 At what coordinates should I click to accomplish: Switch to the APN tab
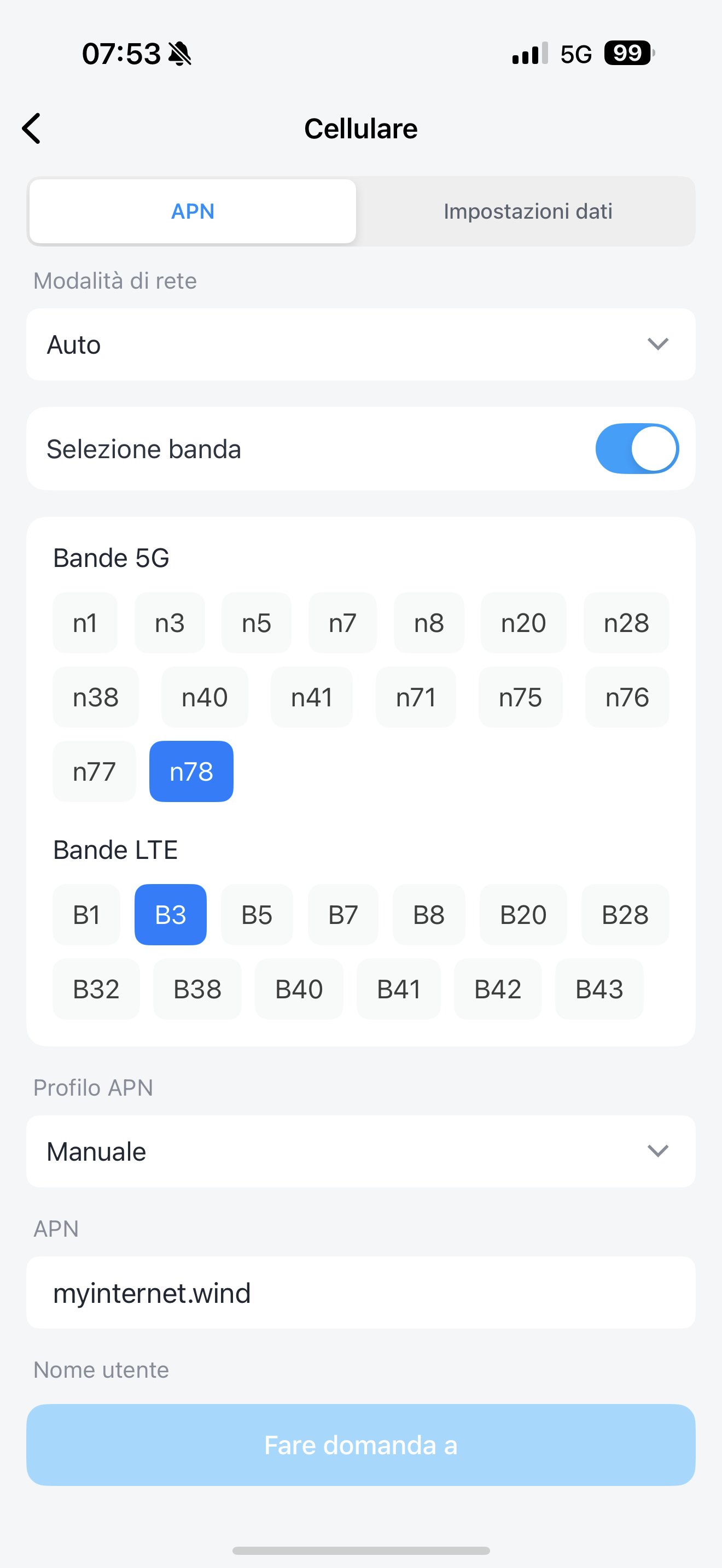pos(193,211)
